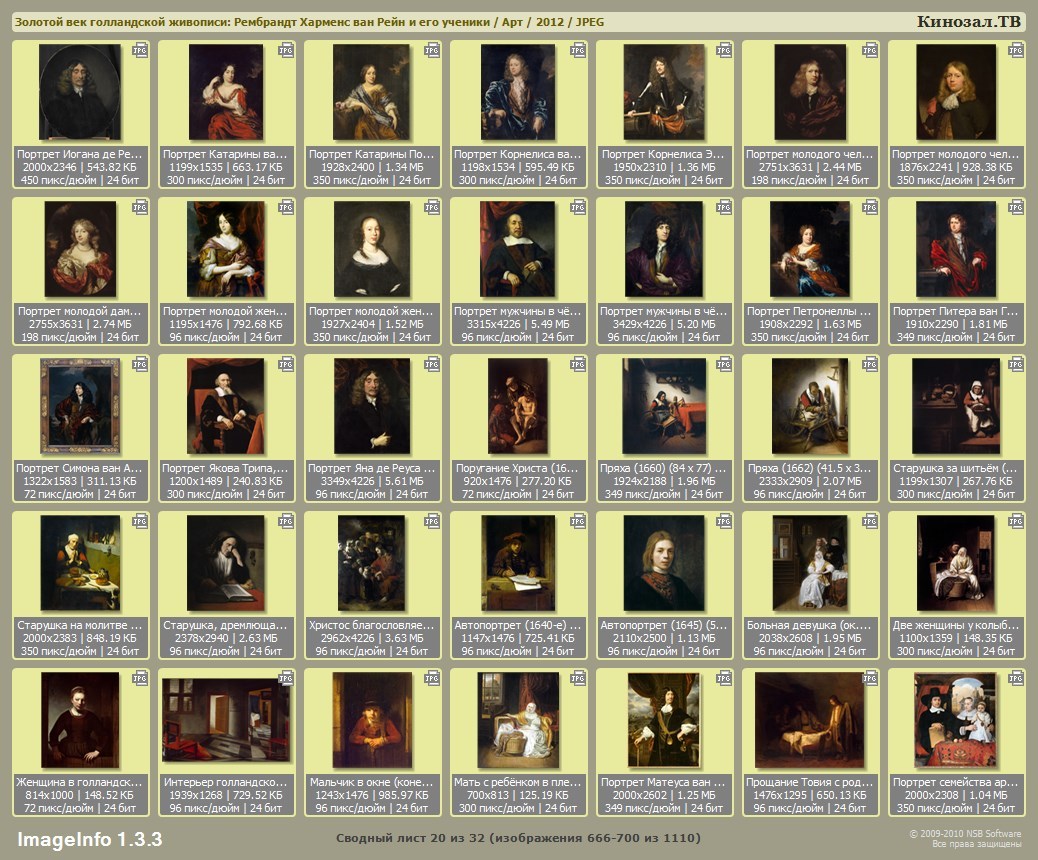Screen dimensions: 1038x860
Task: Click JPG badge on Портрет семейства ар… tile
Action: tap(1016, 678)
